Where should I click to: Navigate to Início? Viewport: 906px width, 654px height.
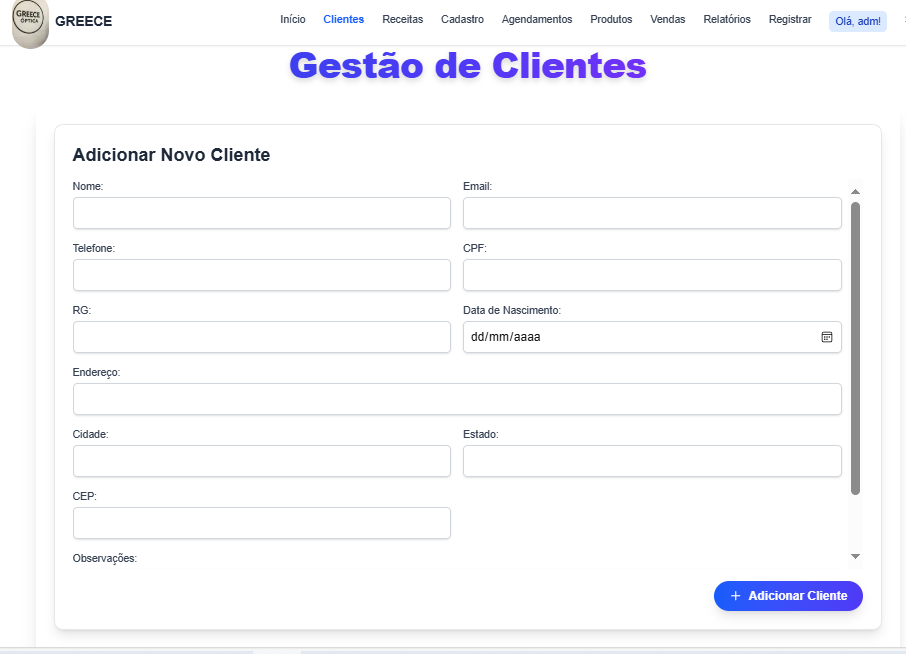point(293,18)
